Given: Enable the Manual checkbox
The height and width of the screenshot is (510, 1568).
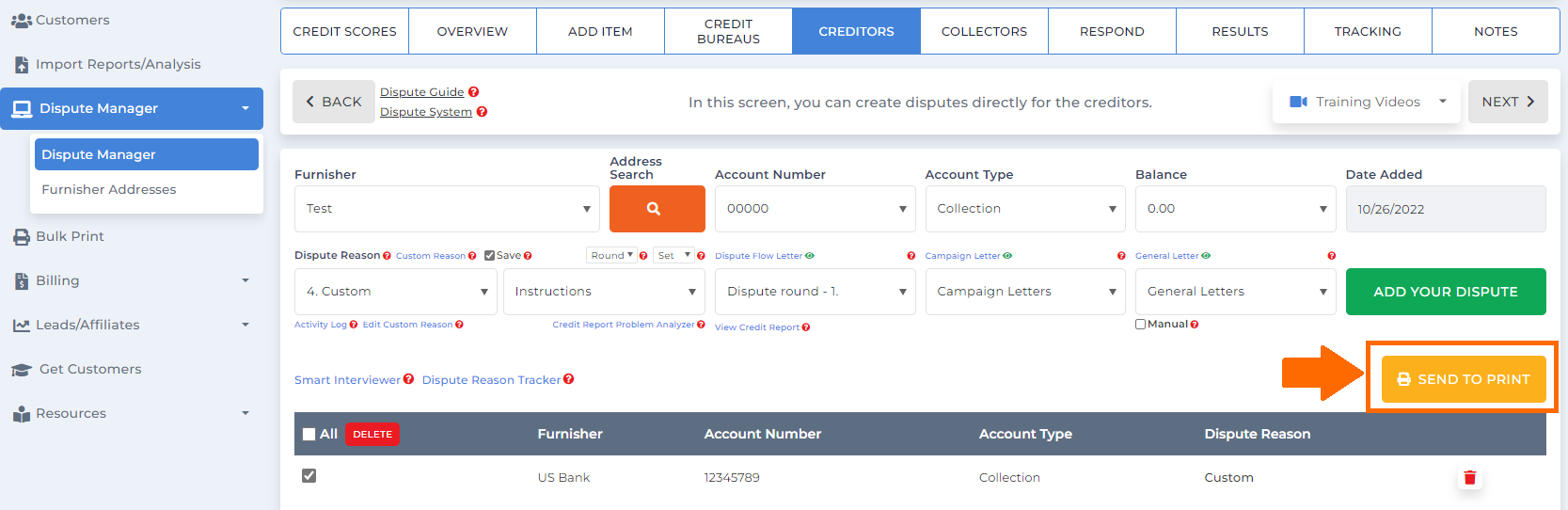Looking at the screenshot, I should click(x=1140, y=325).
